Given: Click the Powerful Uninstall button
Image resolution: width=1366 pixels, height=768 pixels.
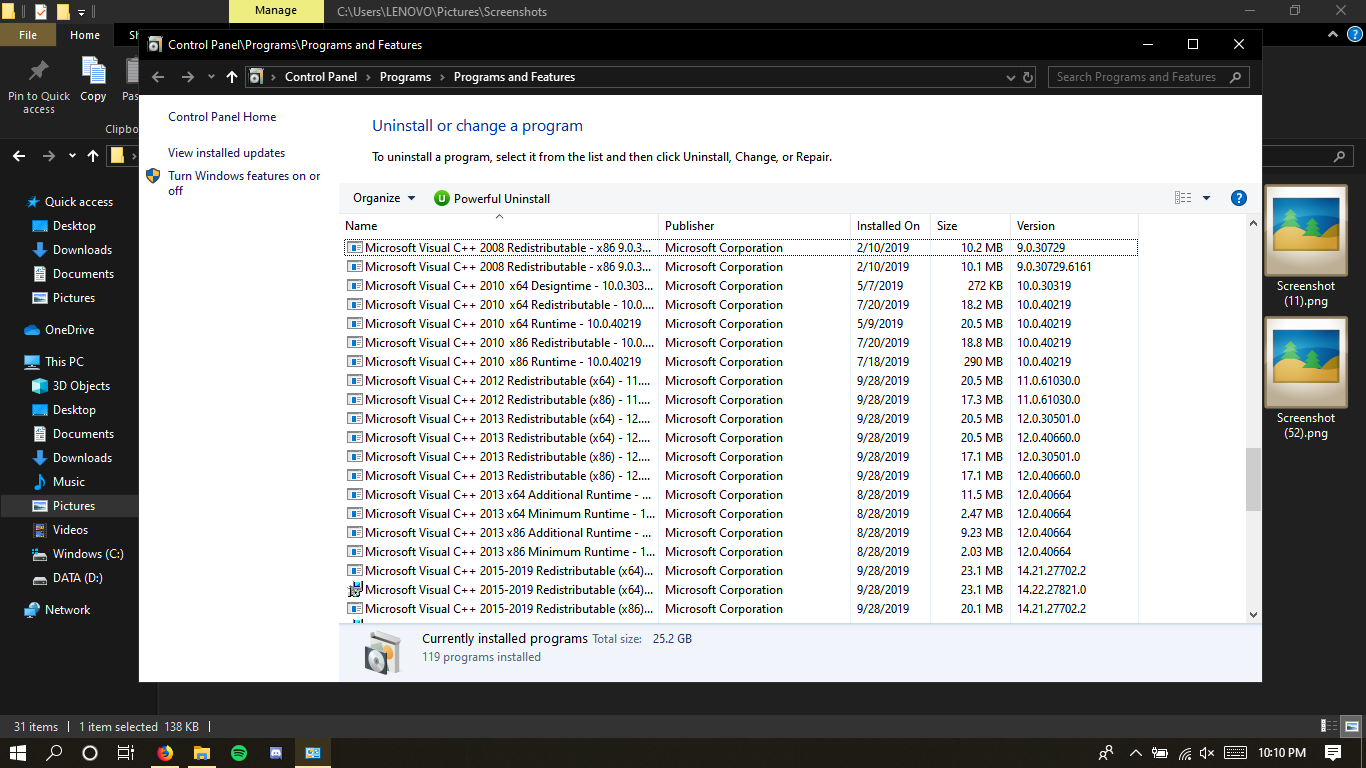Looking at the screenshot, I should click(492, 198).
